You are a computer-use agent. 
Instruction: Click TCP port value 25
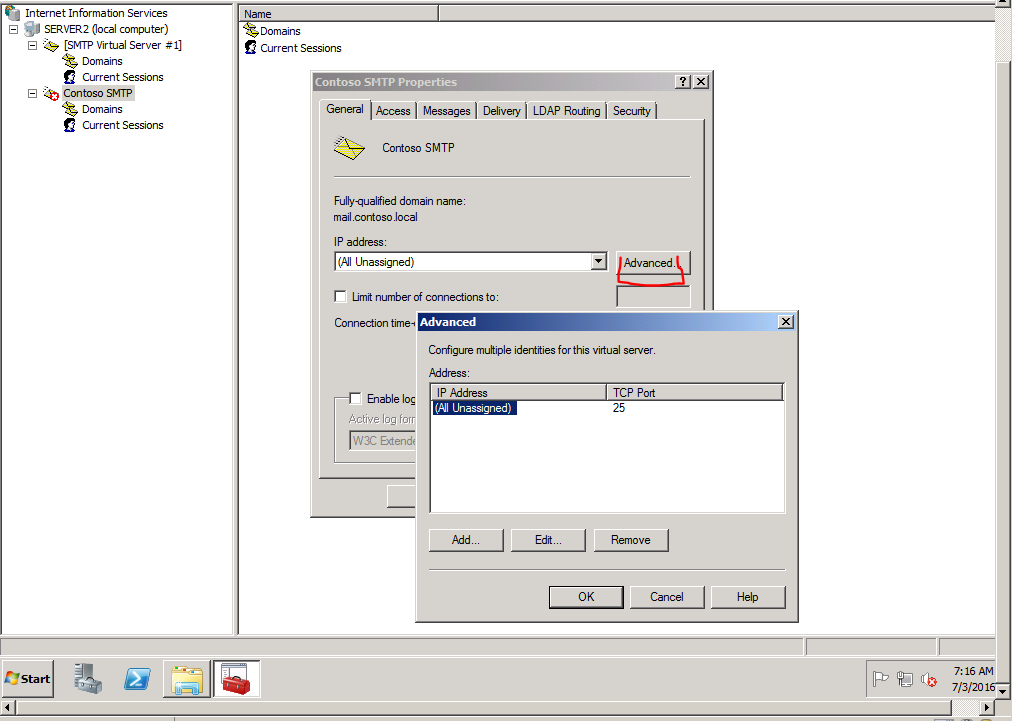coord(619,408)
